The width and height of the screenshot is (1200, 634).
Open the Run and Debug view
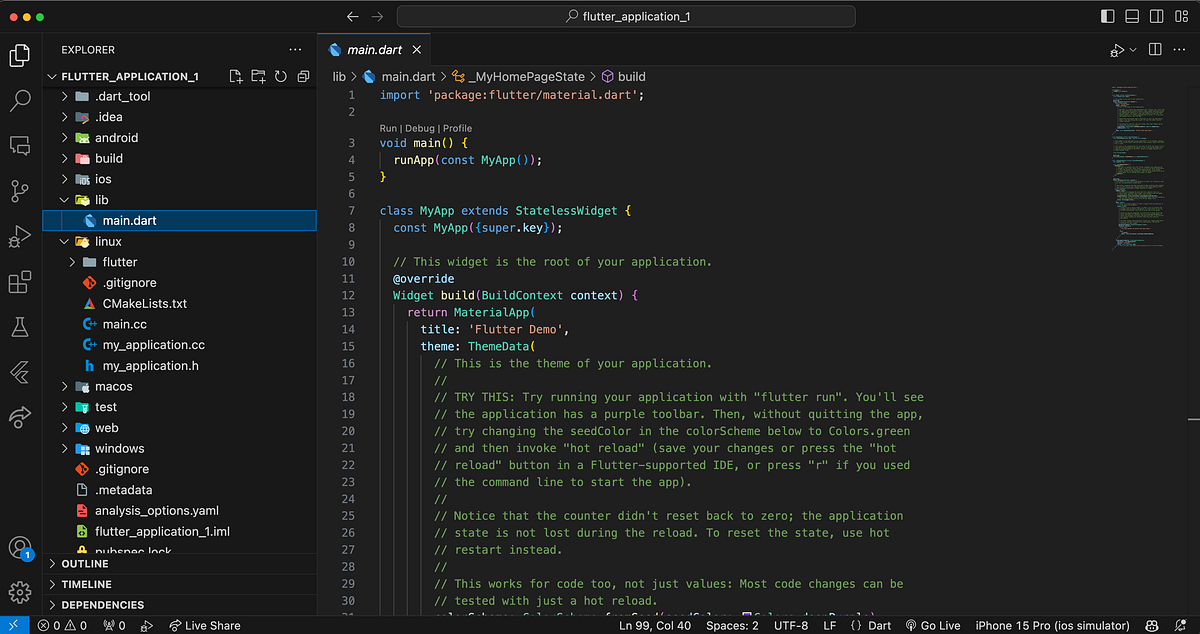point(20,237)
